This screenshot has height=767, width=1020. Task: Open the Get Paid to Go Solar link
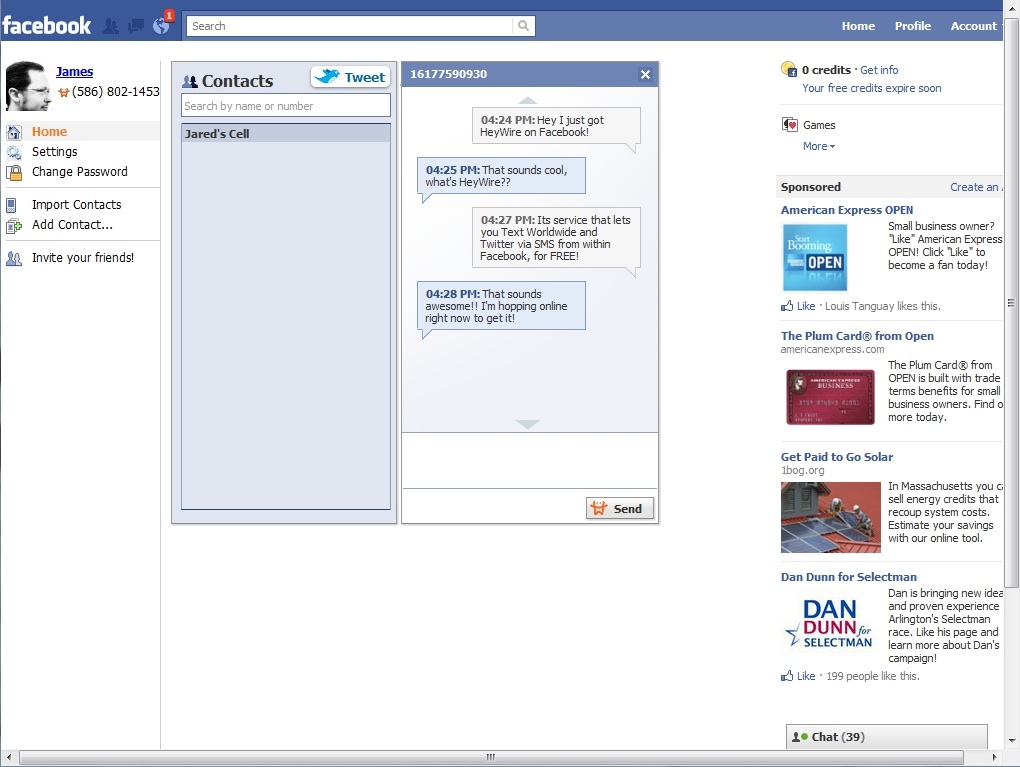837,457
